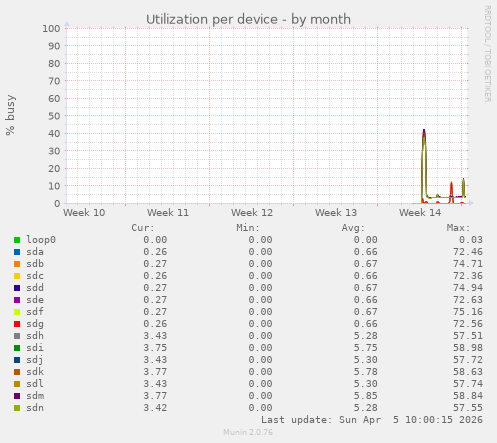Click the sdd dark blue legend swatch
This screenshot has height=443, width=497.
point(17,288)
